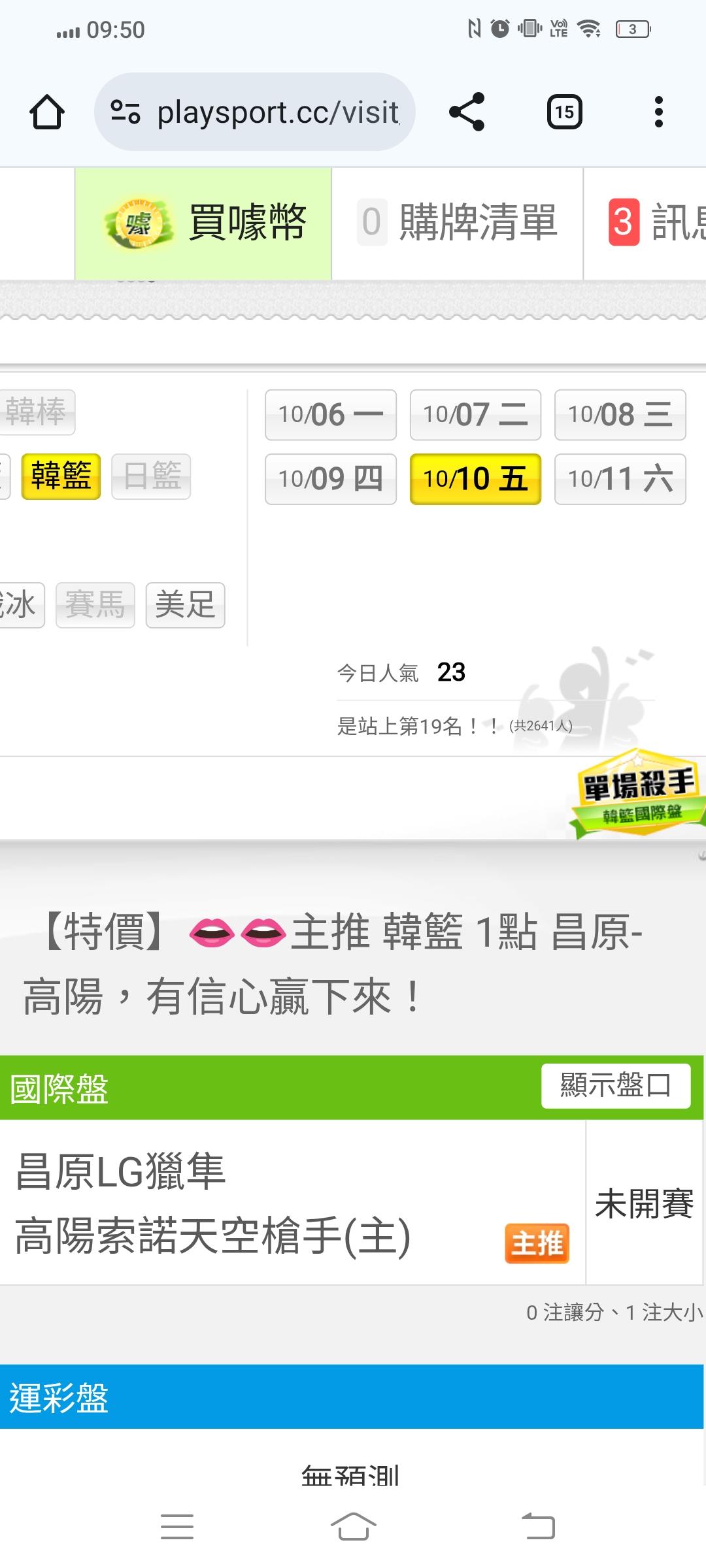Tap the Android back navigation icon

click(539, 1527)
